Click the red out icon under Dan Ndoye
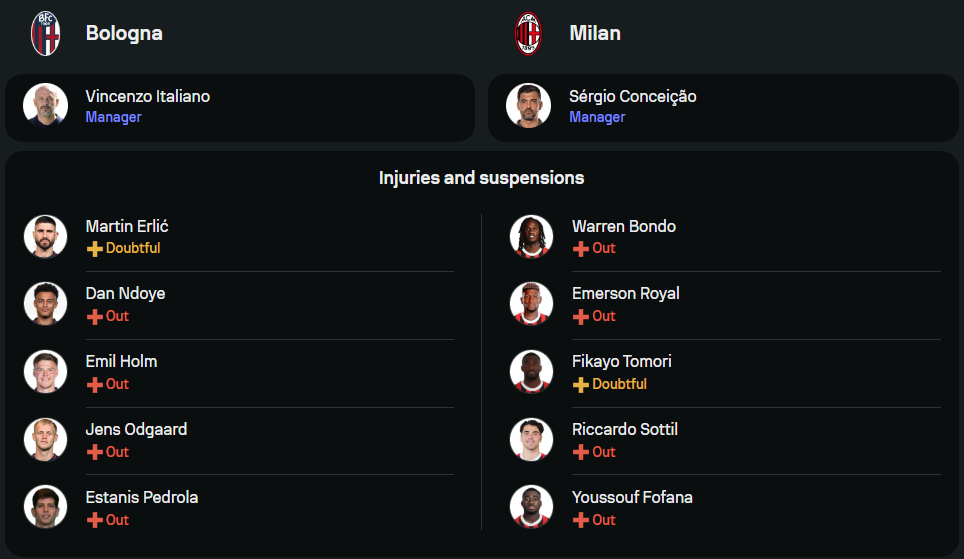Screen dimensions: 964x559 pyautogui.click(x=95, y=317)
